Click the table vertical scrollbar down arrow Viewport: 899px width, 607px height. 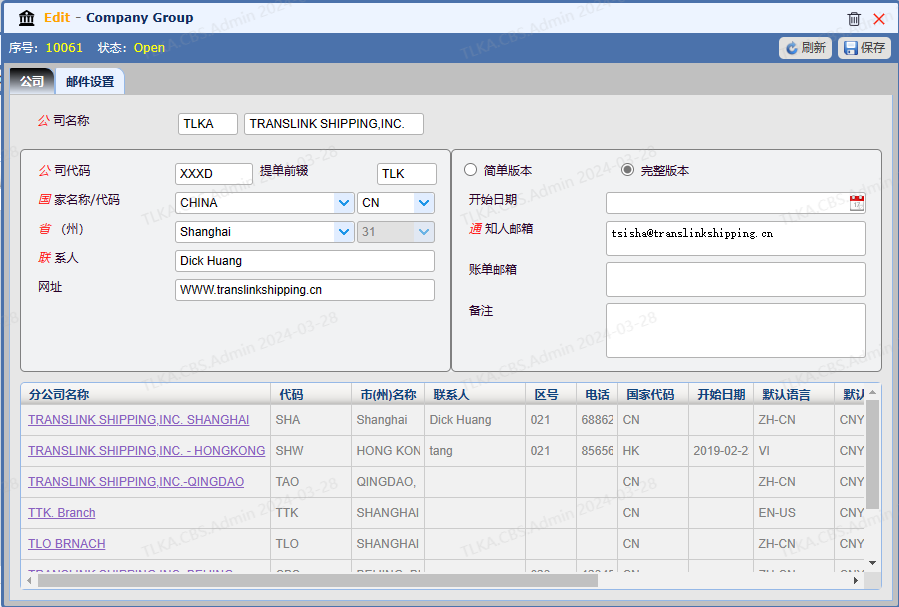pyautogui.click(x=872, y=563)
